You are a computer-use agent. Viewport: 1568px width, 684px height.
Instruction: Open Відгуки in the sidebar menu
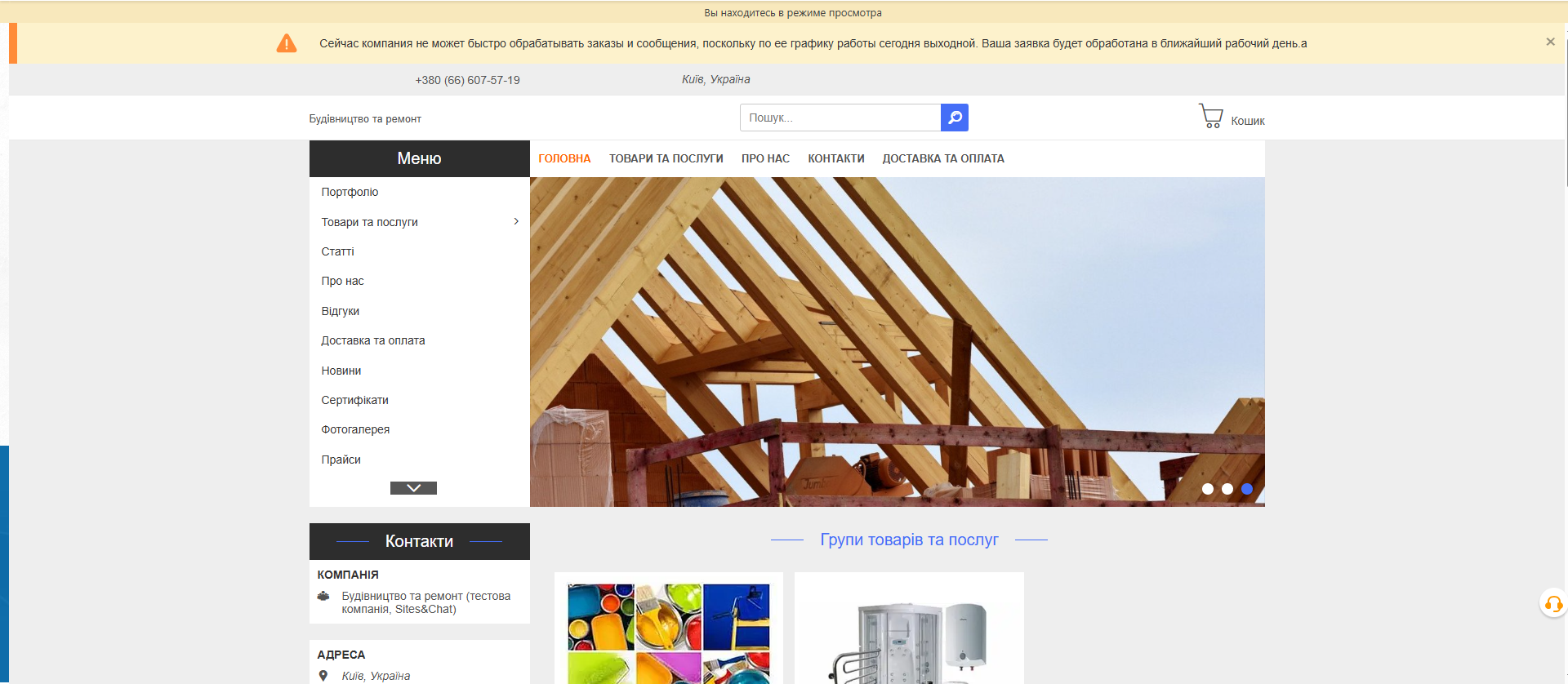click(x=340, y=311)
